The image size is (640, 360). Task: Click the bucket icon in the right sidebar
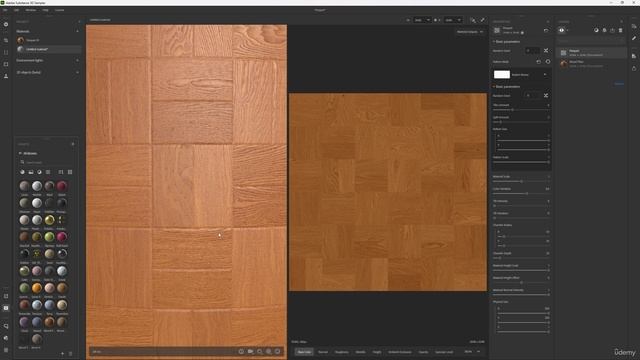tap(634, 68)
